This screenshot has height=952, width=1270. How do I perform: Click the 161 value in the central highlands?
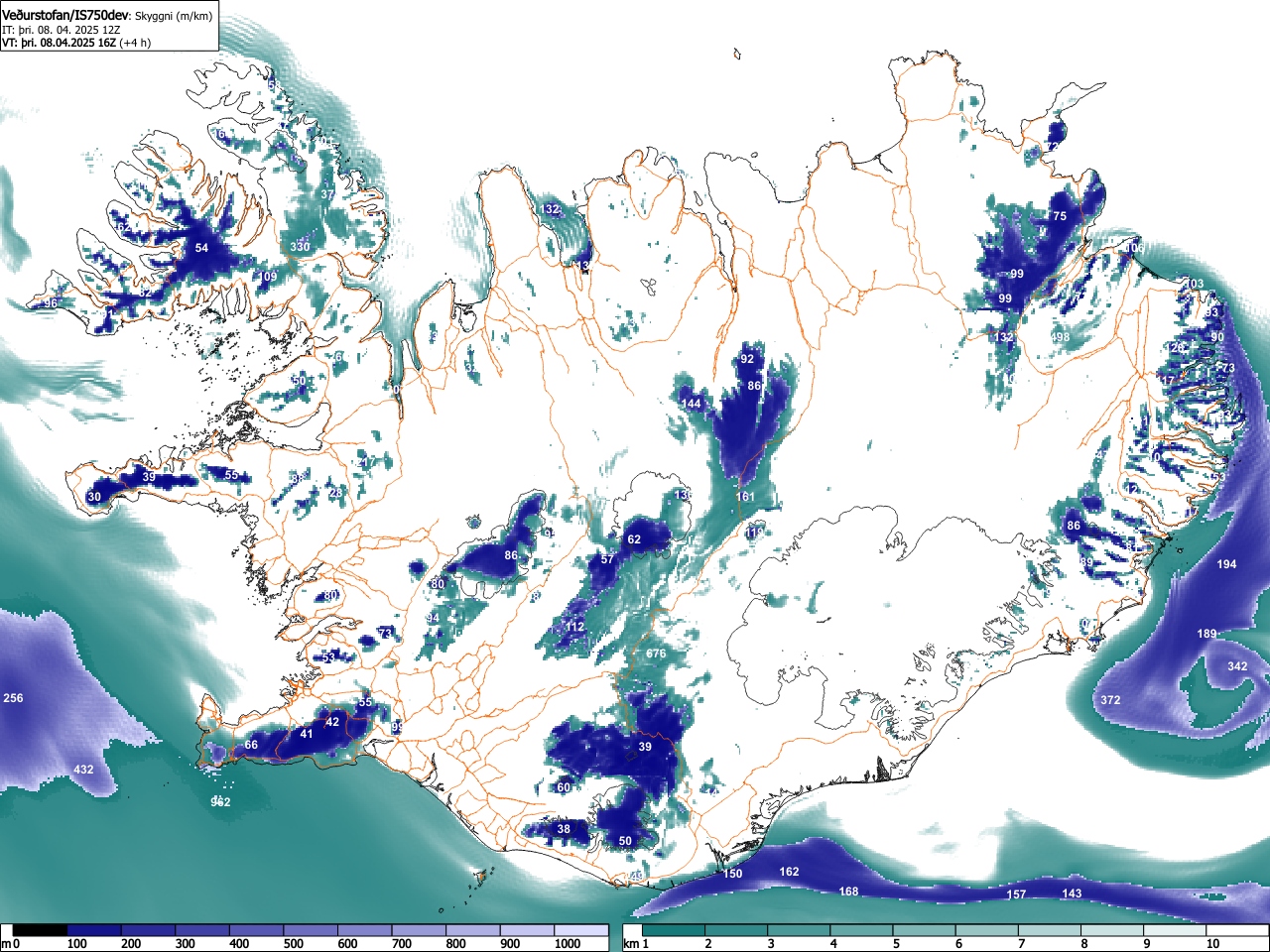coord(746,497)
